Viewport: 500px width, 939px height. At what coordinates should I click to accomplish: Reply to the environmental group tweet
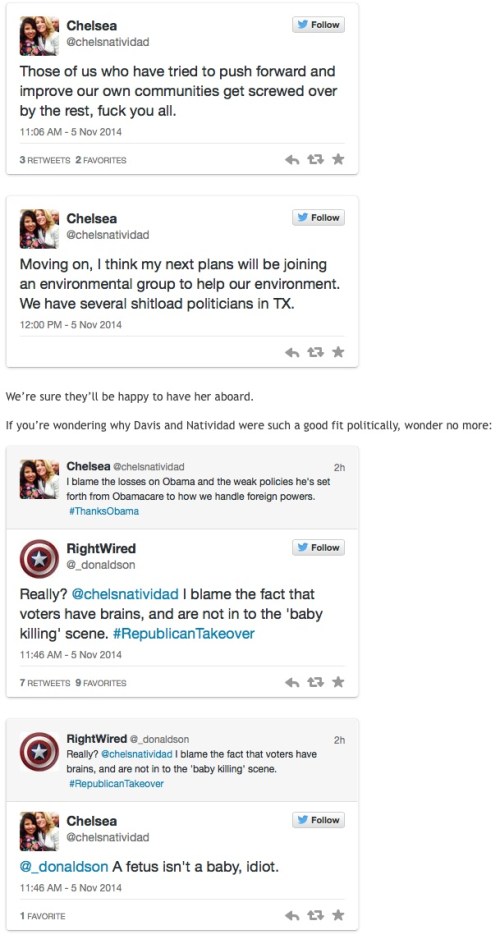point(292,353)
